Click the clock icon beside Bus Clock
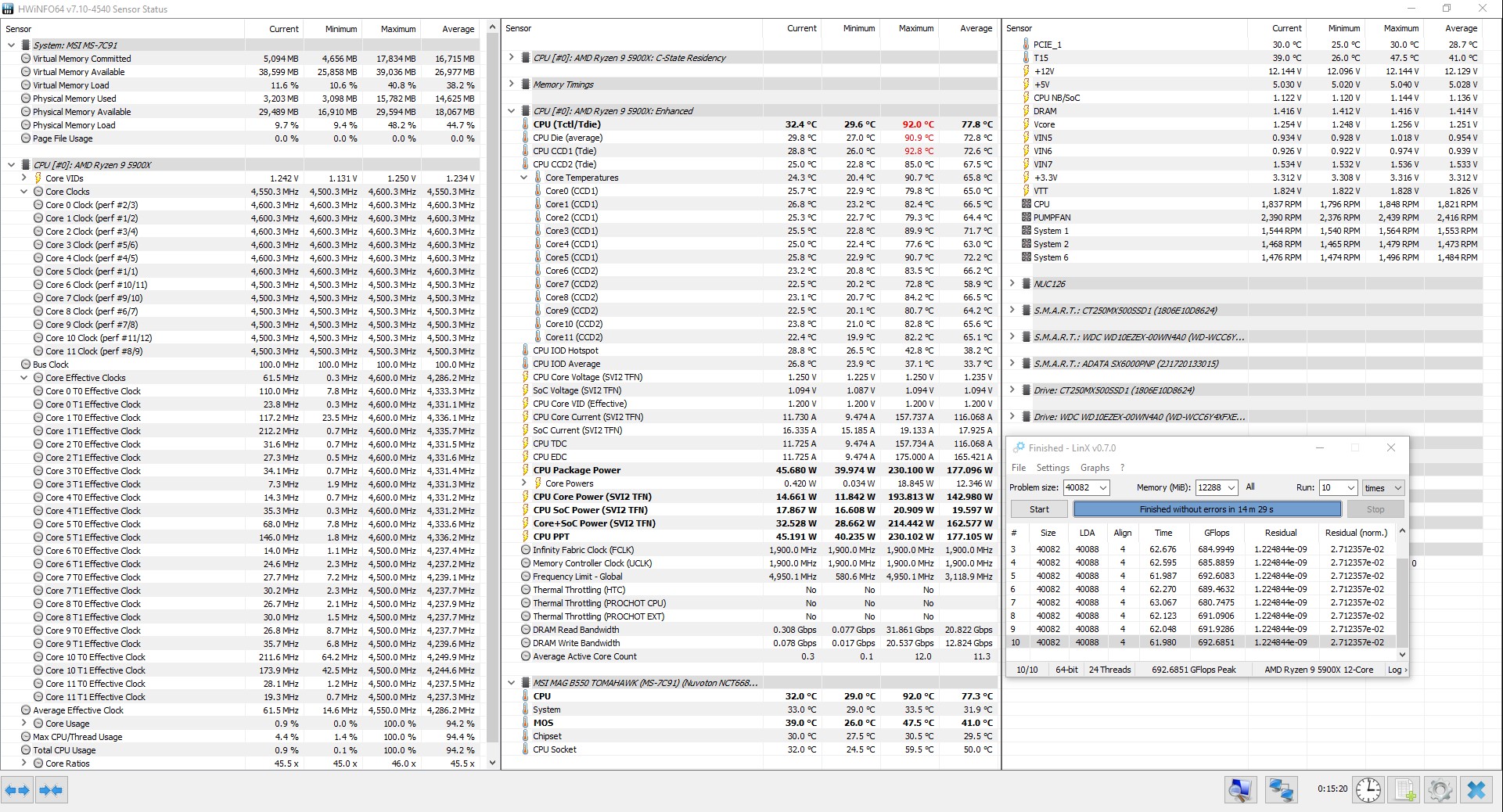 click(26, 365)
